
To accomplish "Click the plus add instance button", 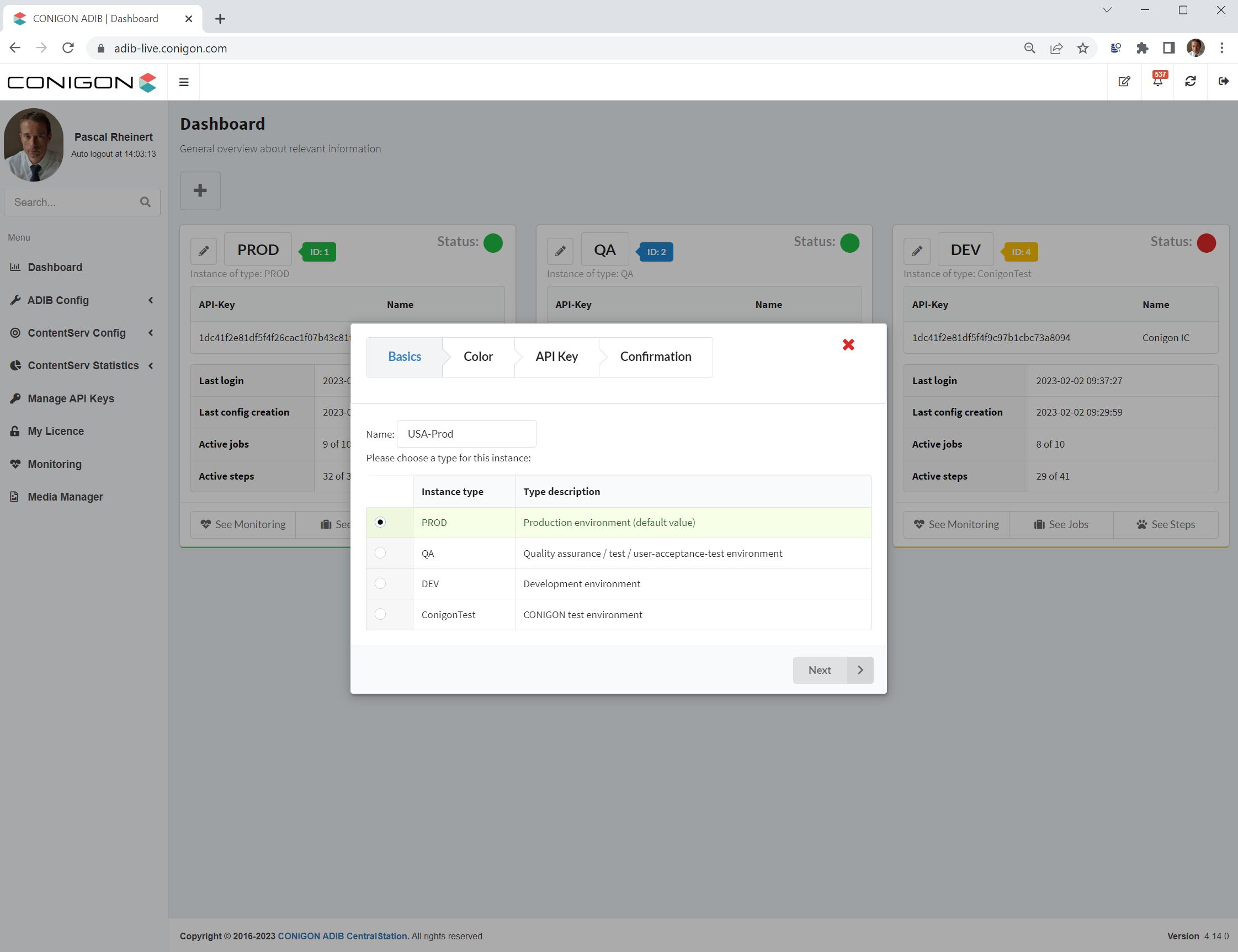I will tap(200, 190).
